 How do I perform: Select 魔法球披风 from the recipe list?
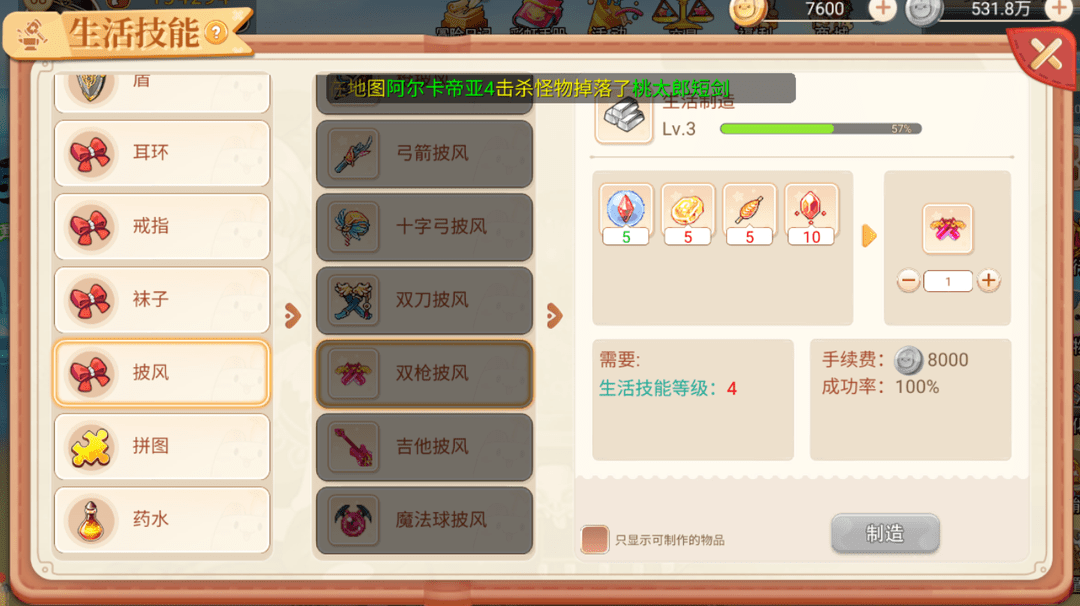[424, 520]
